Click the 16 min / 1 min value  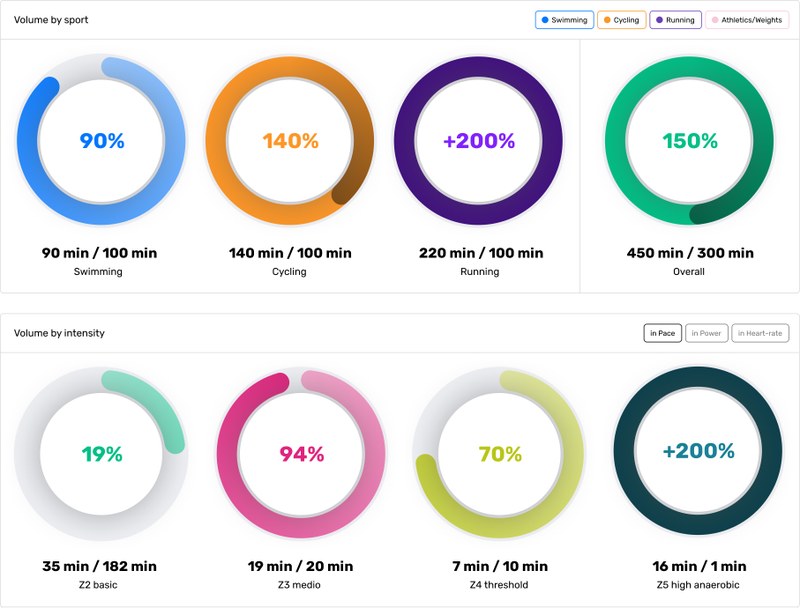699,566
